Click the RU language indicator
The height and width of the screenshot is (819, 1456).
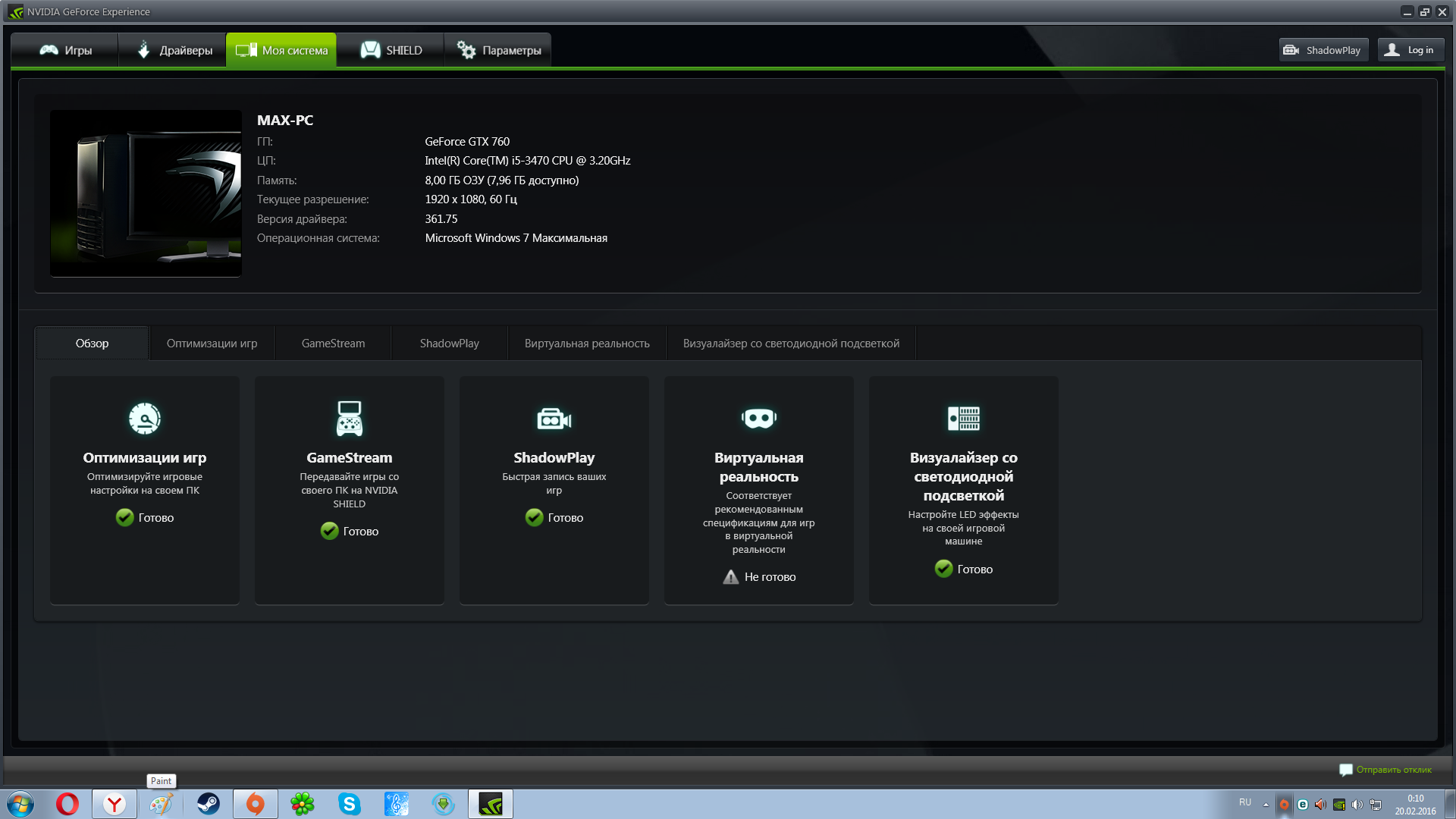(x=1245, y=802)
